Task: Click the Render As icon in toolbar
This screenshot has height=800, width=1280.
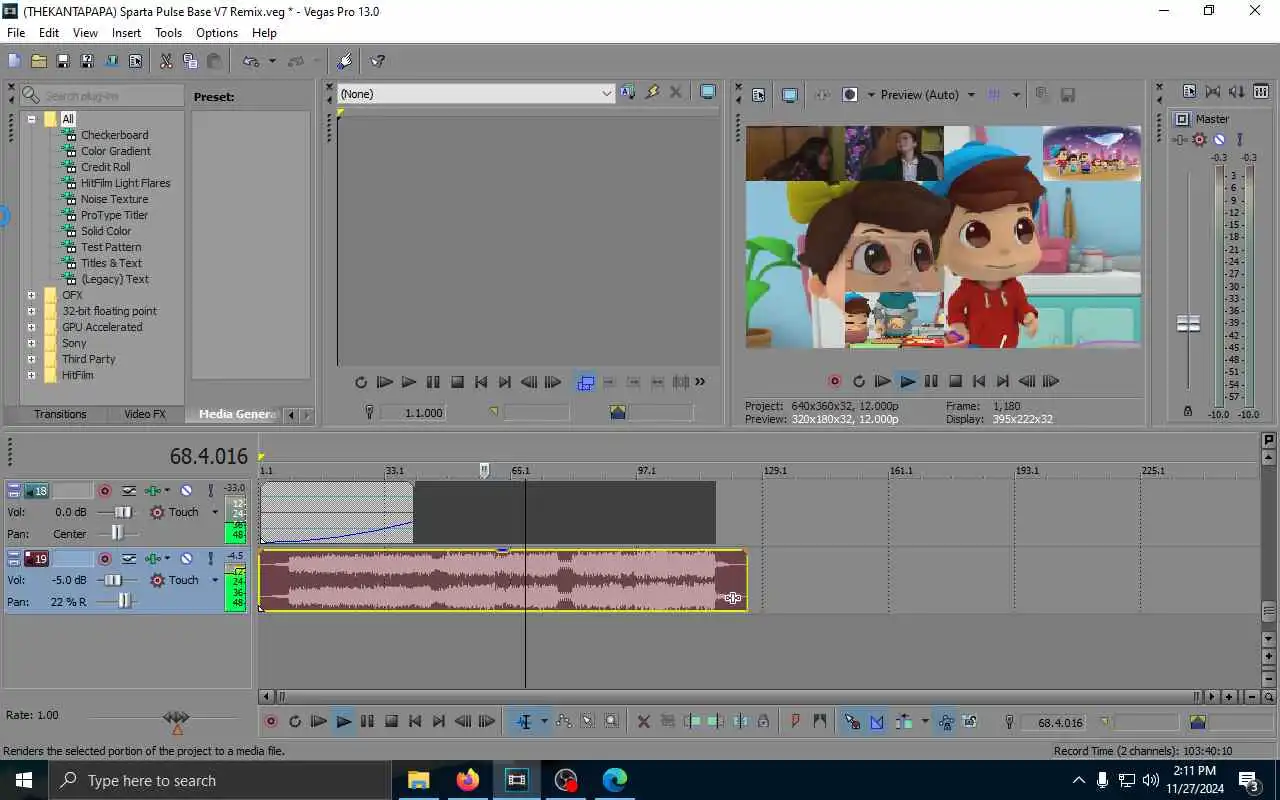Action: point(110,61)
